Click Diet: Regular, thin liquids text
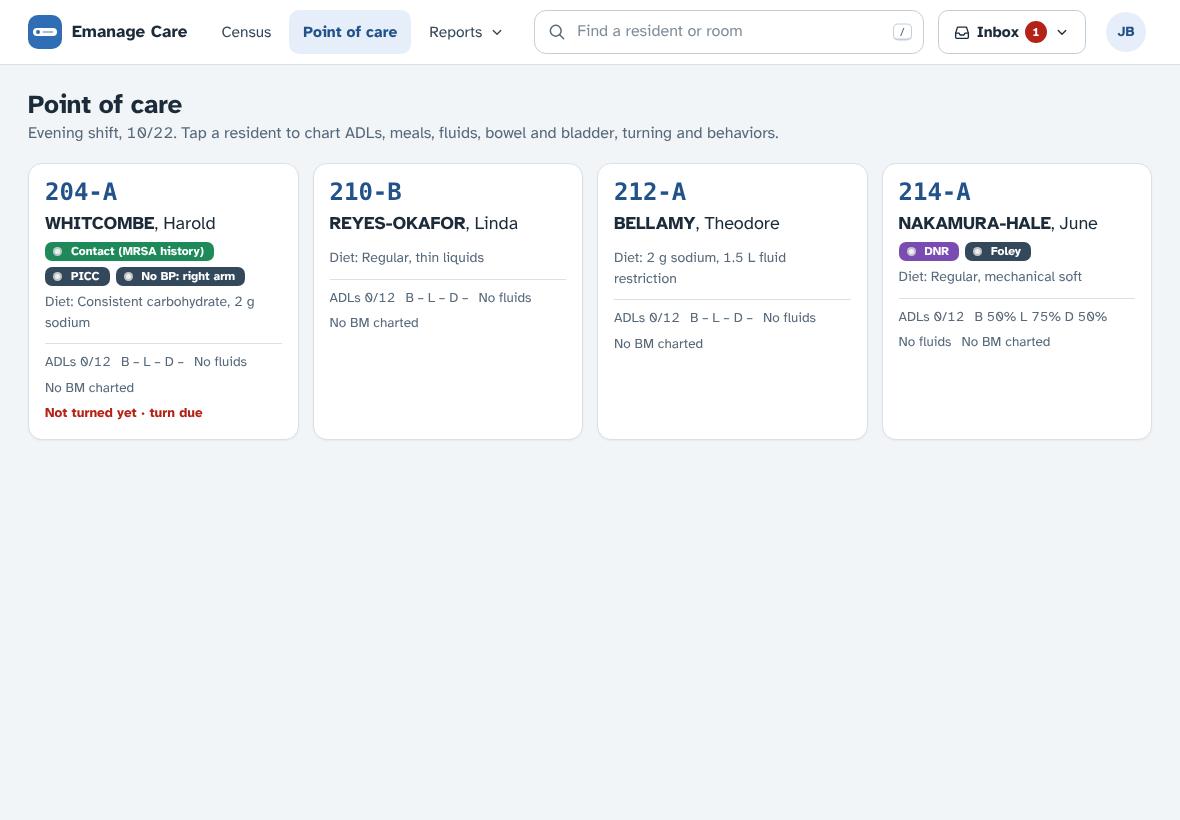Viewport: 1180px width, 820px height. [x=406, y=257]
